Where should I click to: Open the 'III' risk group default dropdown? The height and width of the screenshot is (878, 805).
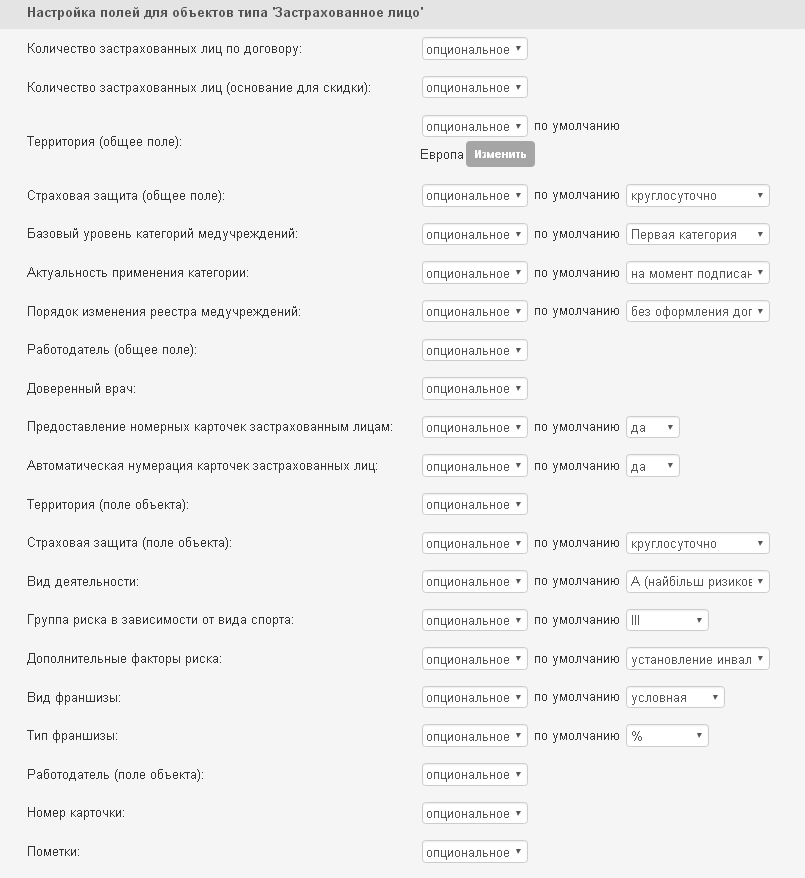(667, 621)
